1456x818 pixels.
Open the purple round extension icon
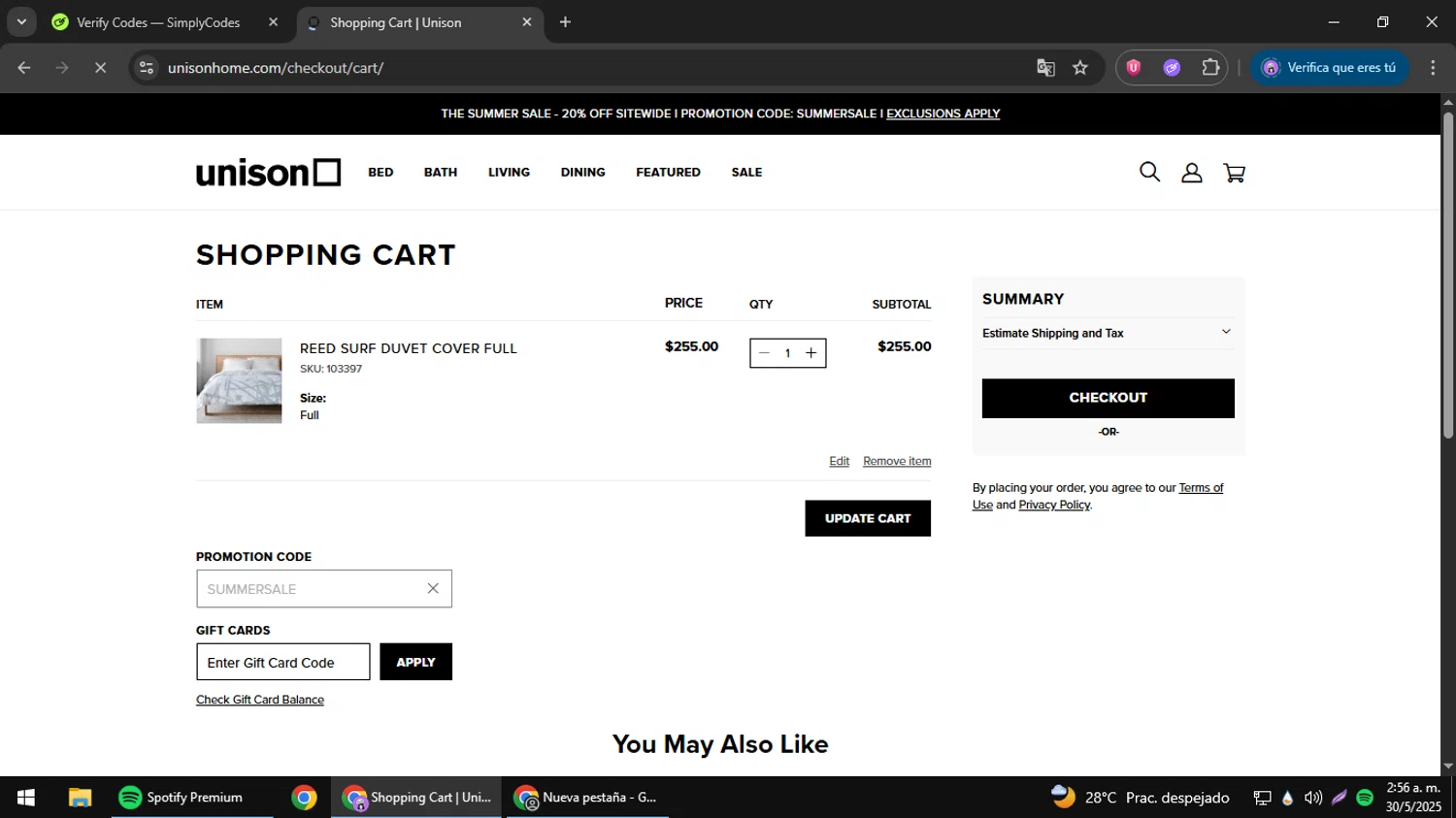[1172, 68]
